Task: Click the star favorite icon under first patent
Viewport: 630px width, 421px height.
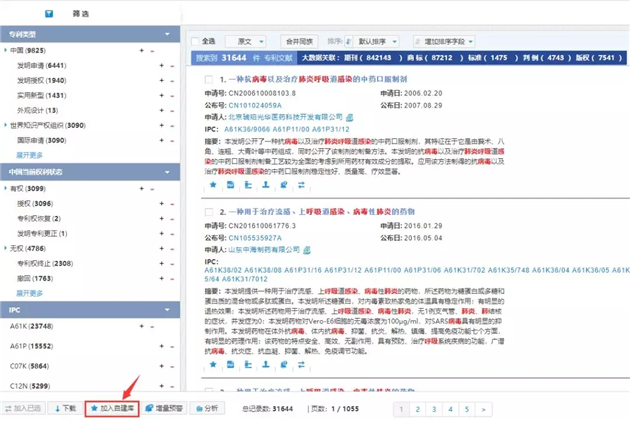Action: pos(211,185)
